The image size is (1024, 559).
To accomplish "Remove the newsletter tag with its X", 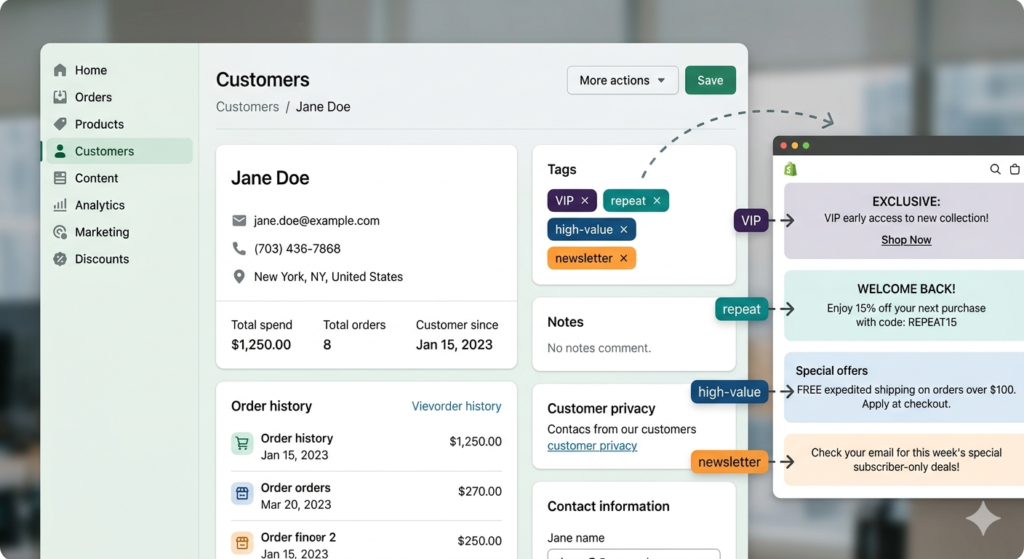I will pos(624,259).
